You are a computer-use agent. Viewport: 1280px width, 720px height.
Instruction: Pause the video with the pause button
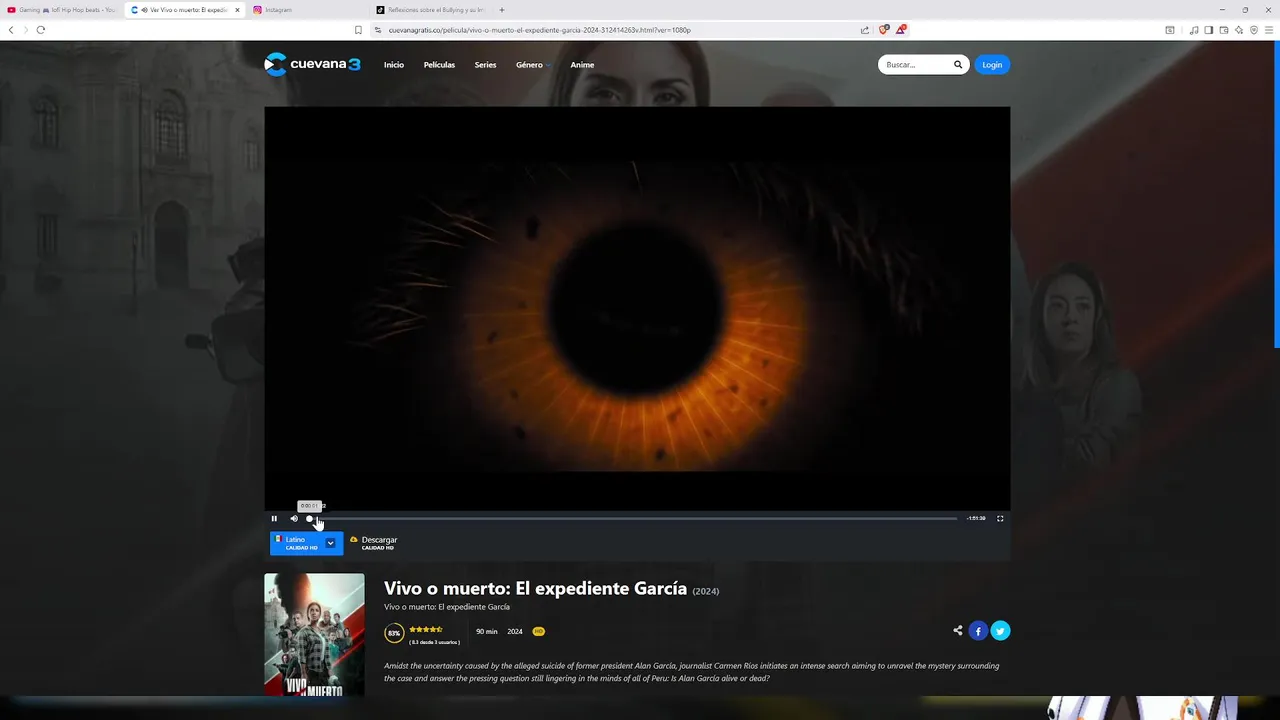[x=274, y=518]
